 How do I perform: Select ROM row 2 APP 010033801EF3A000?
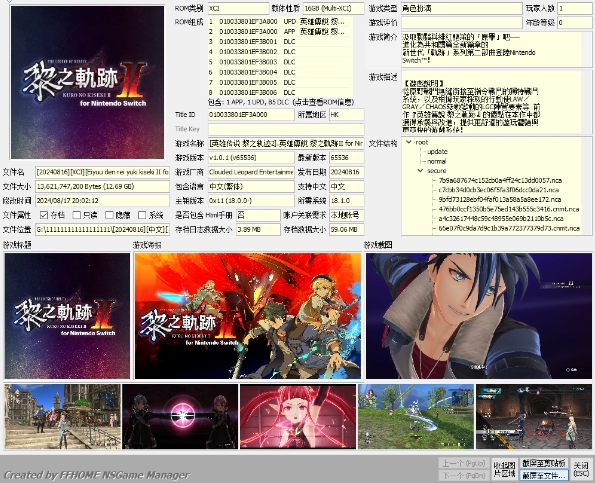click(x=280, y=31)
